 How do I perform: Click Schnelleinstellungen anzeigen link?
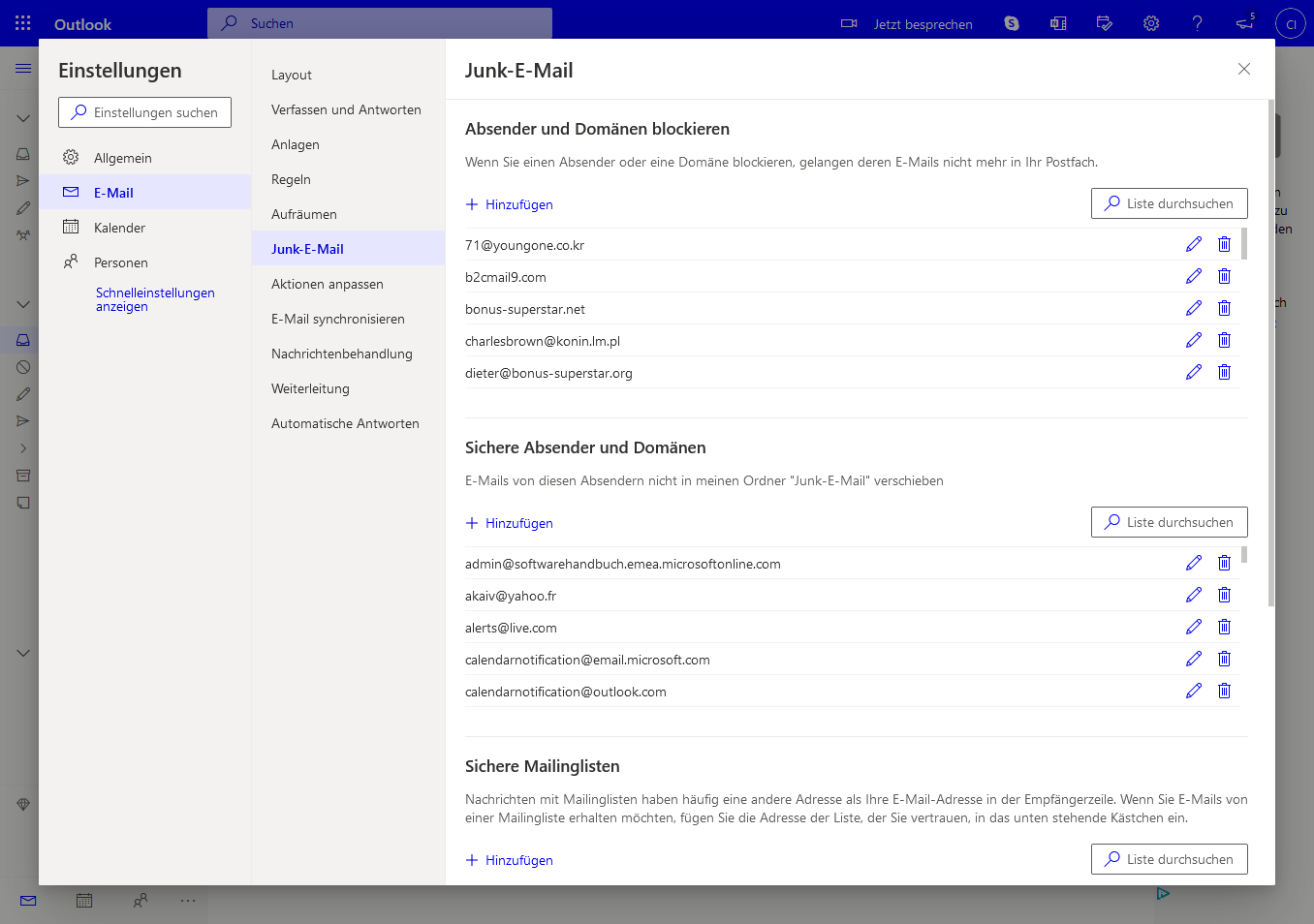(x=155, y=299)
